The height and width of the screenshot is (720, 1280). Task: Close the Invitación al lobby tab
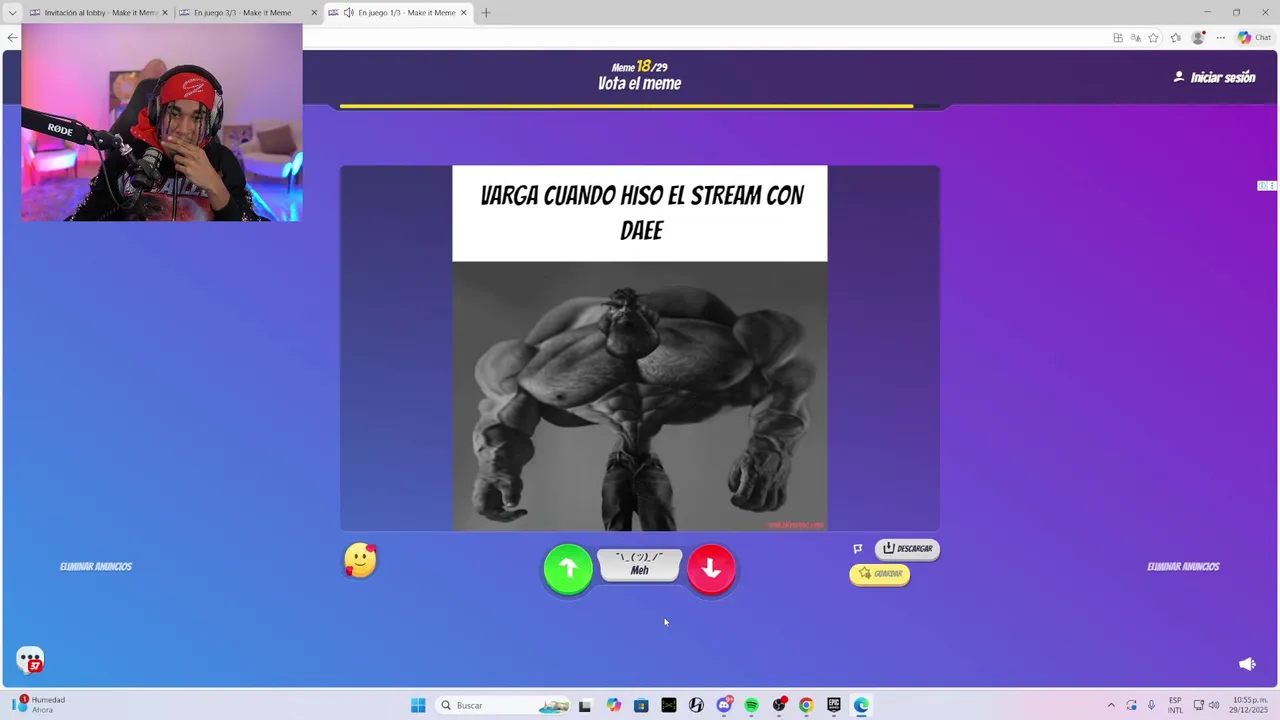165,13
